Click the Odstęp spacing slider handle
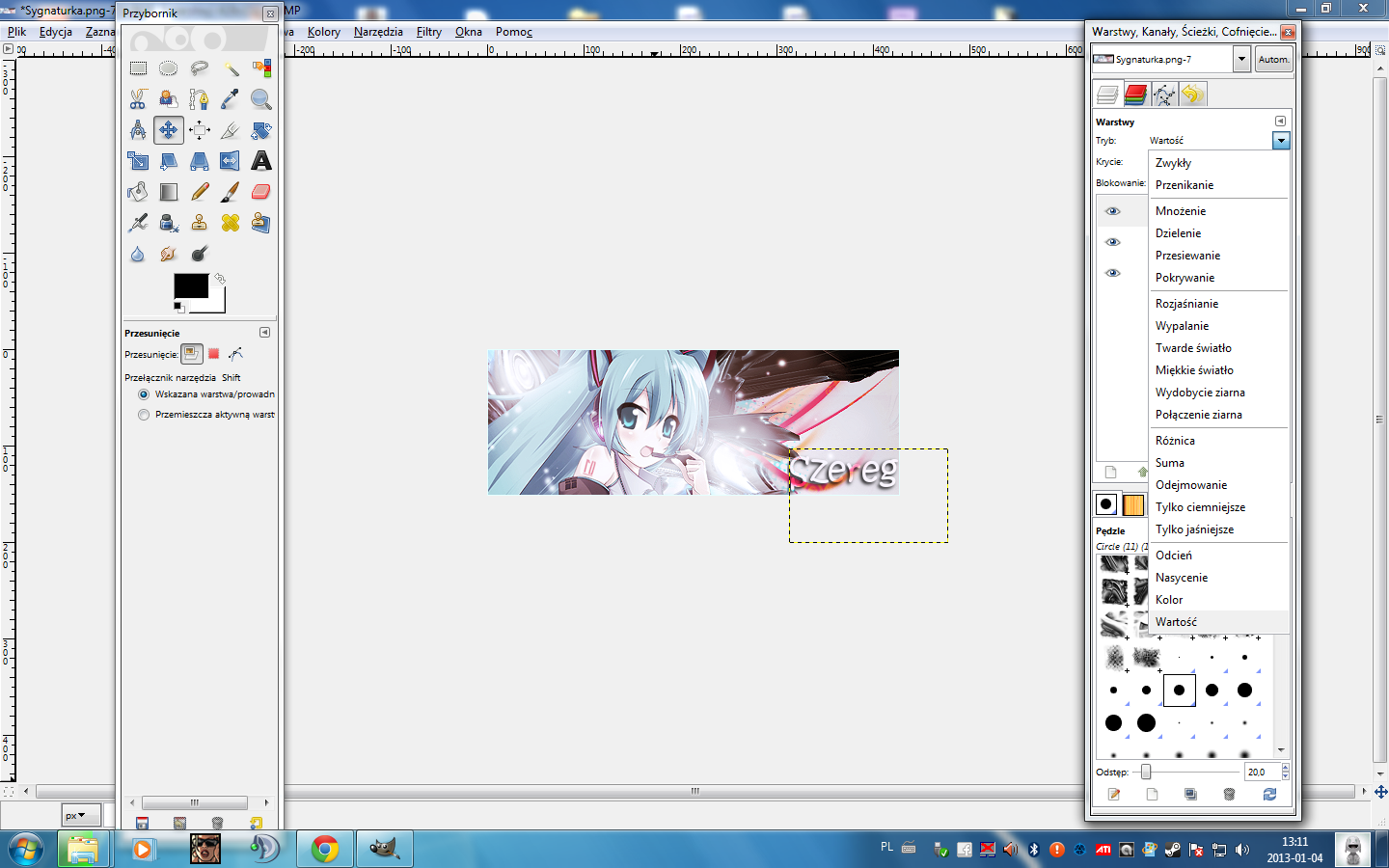The height and width of the screenshot is (868, 1389). tap(1146, 772)
